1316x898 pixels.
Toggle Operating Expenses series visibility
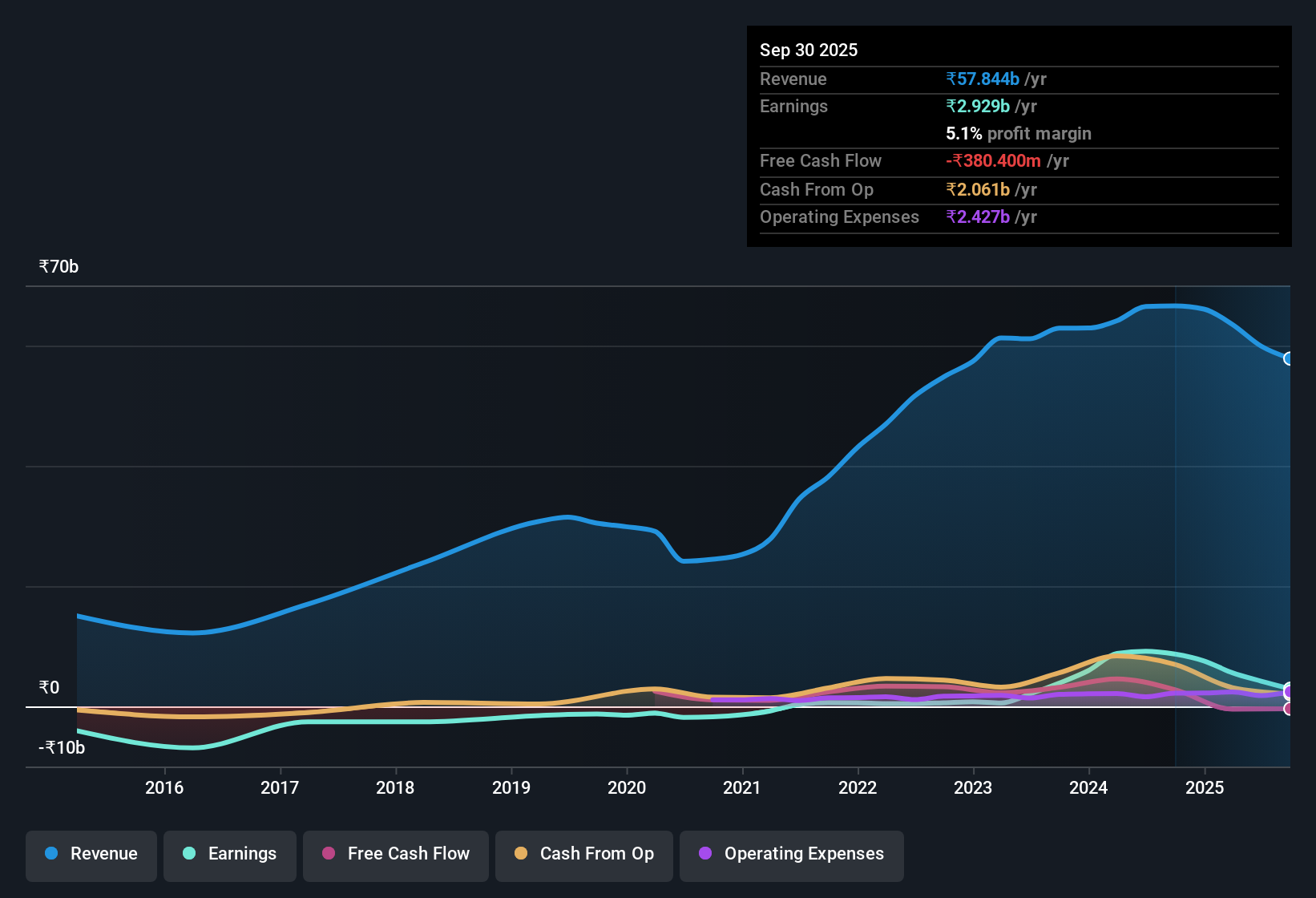[x=791, y=854]
